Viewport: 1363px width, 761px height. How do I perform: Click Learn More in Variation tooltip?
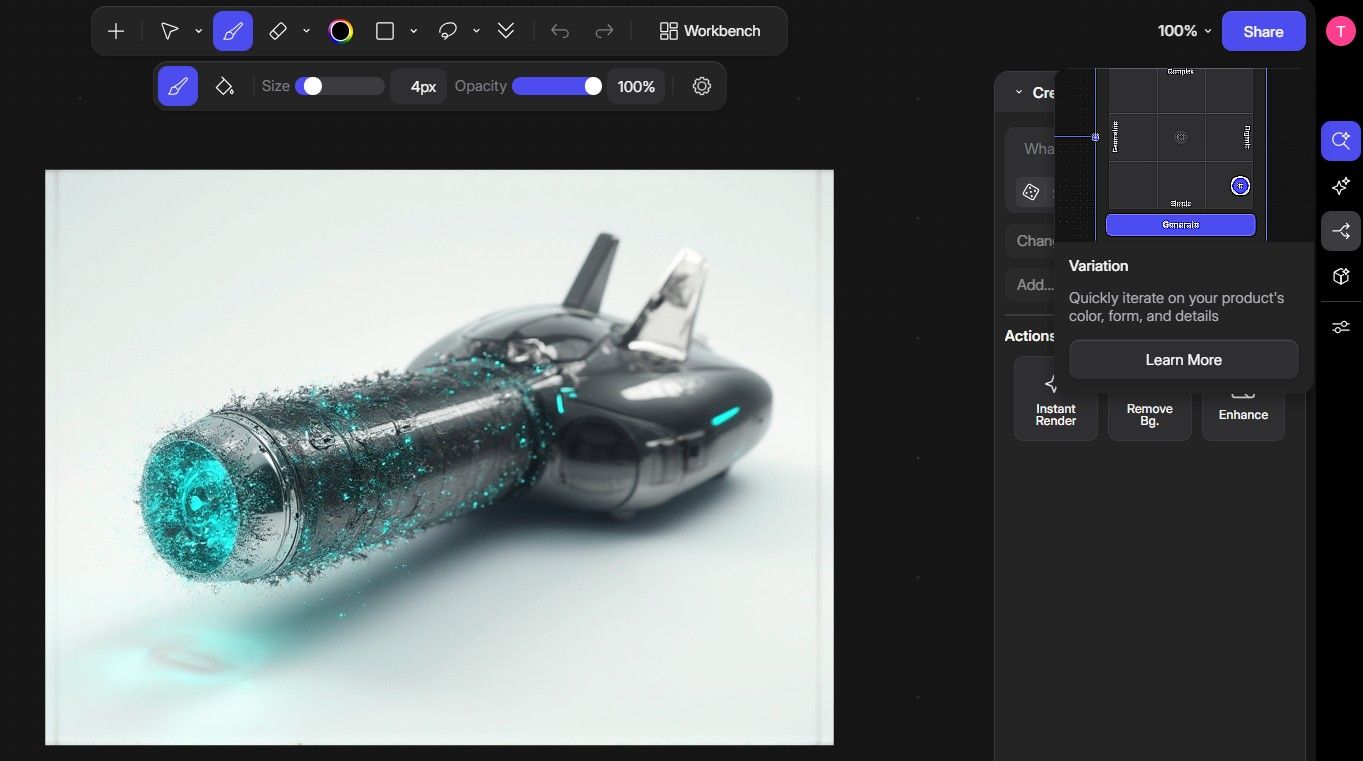click(x=1183, y=360)
